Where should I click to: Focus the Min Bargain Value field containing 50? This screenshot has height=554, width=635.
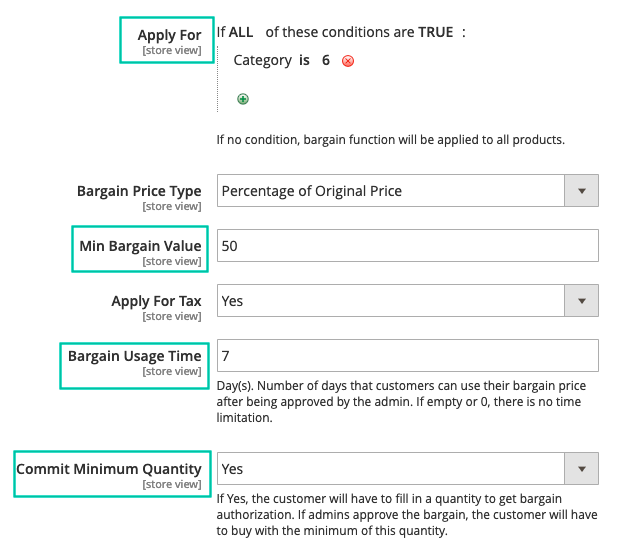pyautogui.click(x=408, y=245)
